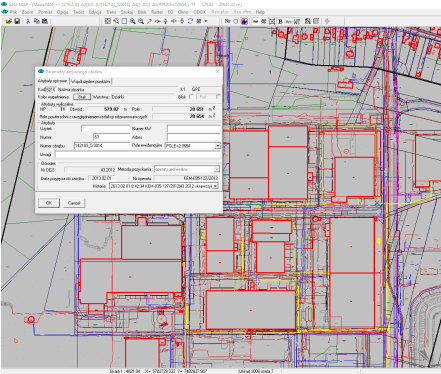
Task: Refresh the map with blue arrows icon
Action: (190, 21)
